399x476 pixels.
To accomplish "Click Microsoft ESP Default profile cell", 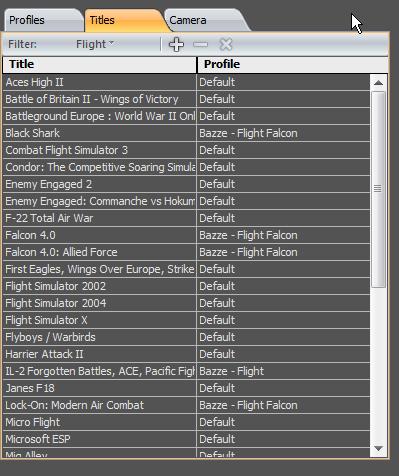I will [x=283, y=439].
